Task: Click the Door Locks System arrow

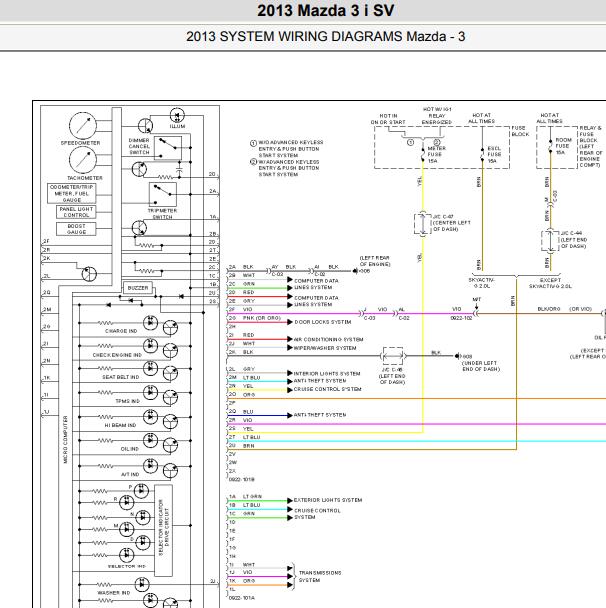Action: [x=290, y=322]
